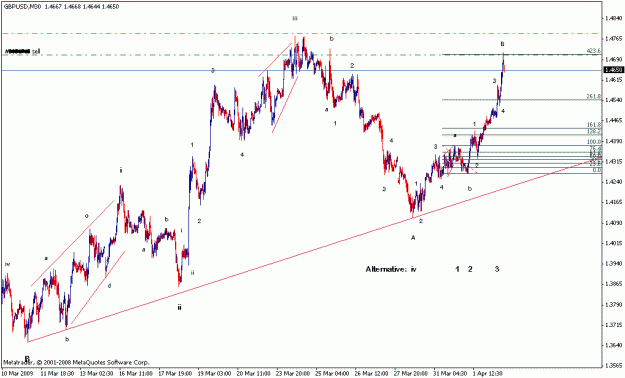Screen dimensions: 625x378
Task: Click the 1.4240 price axis label
Action: pos(613,182)
